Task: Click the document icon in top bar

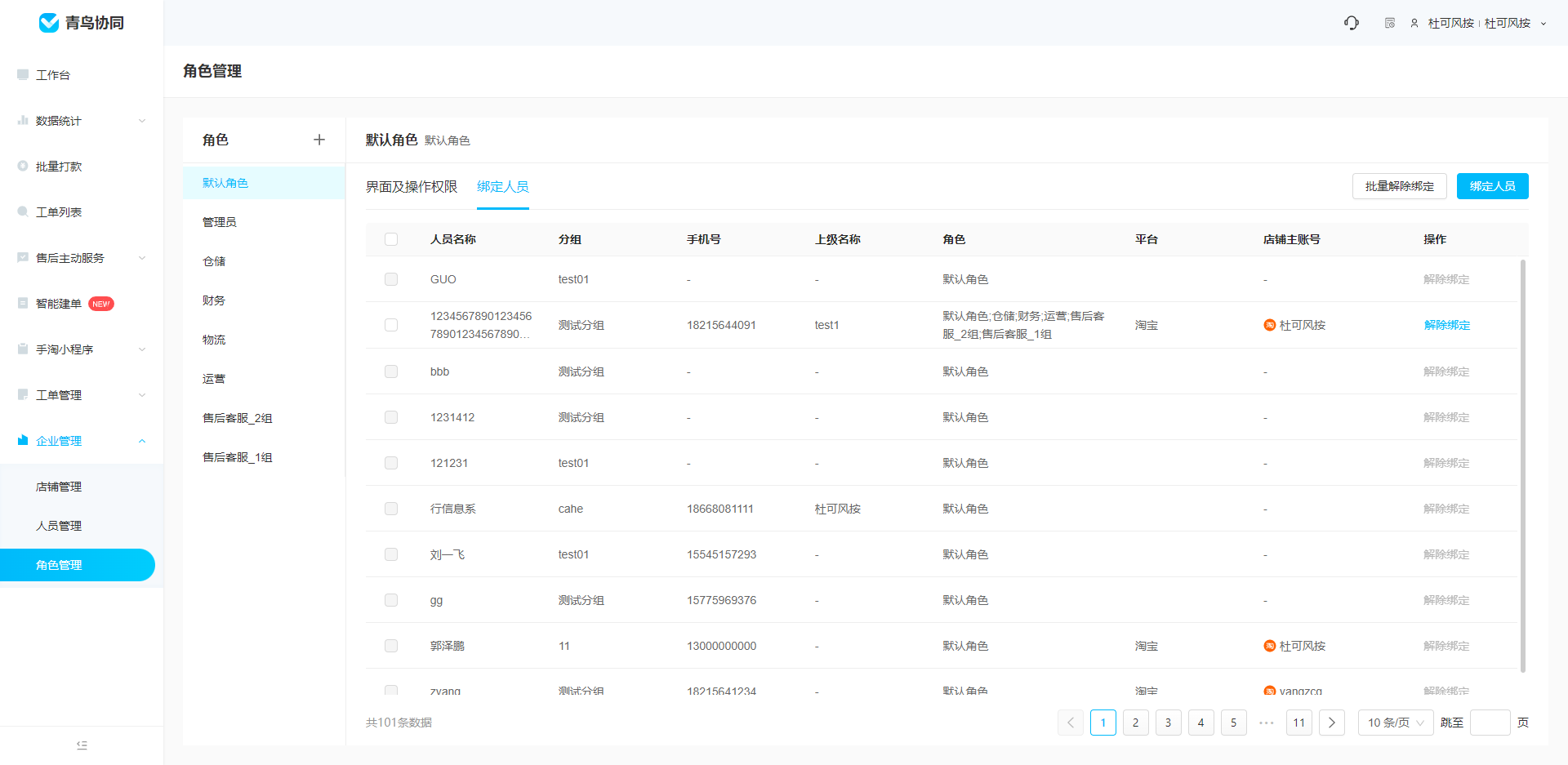Action: [1390, 23]
